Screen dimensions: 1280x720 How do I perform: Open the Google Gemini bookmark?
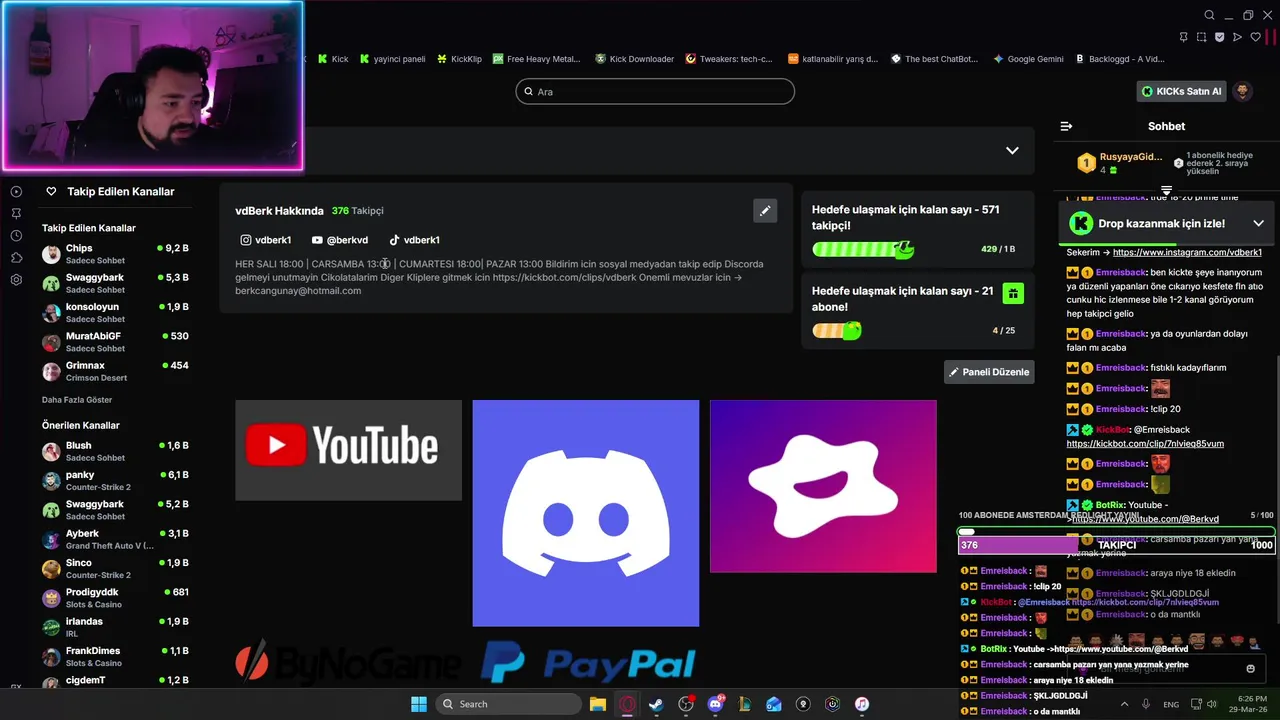[x=1028, y=59]
